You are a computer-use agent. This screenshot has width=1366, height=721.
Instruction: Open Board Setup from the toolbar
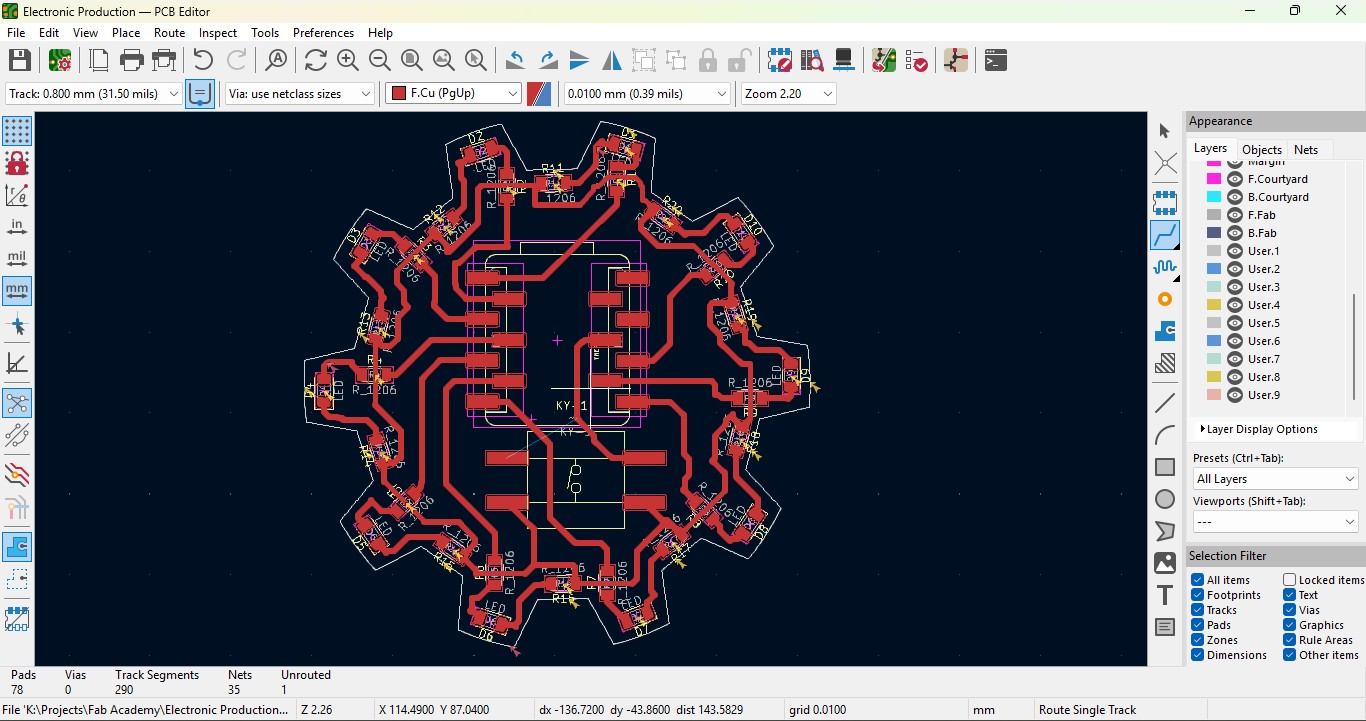60,61
